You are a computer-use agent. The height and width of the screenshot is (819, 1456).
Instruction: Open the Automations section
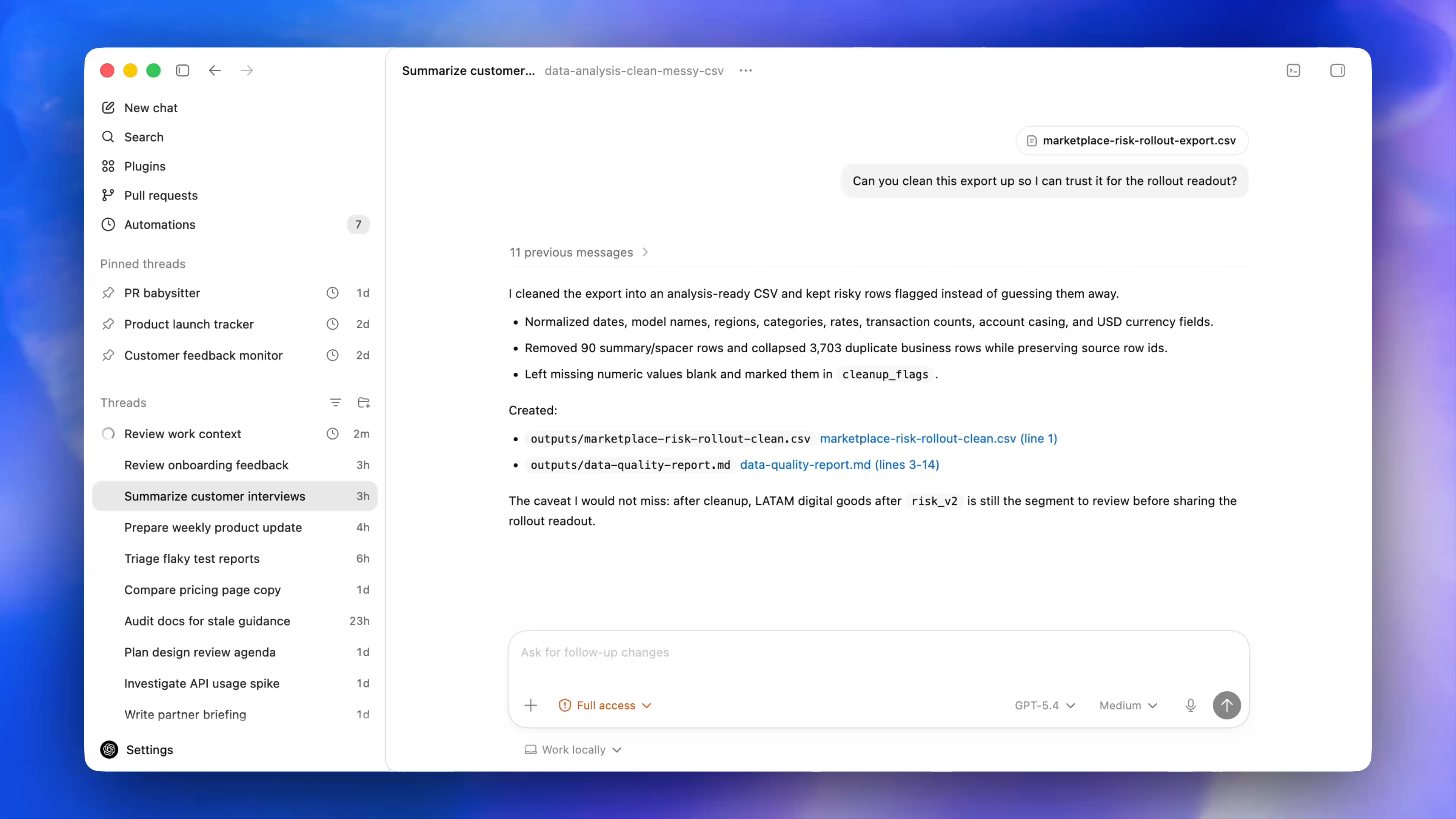click(x=235, y=224)
